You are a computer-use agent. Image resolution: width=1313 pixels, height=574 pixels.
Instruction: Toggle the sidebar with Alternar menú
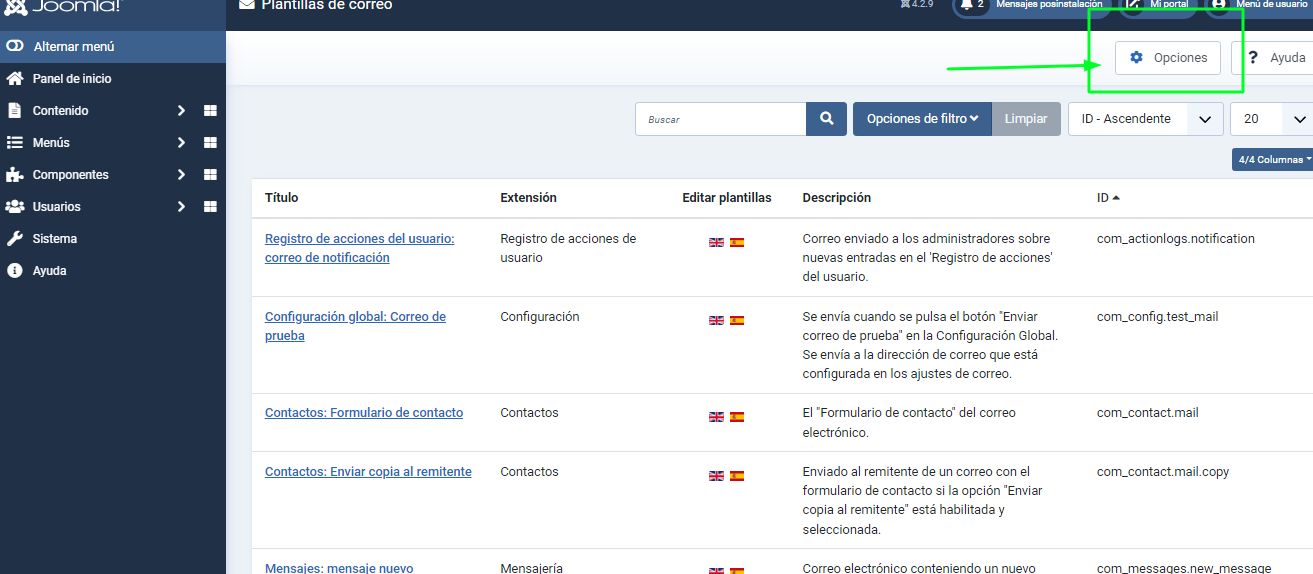73,47
